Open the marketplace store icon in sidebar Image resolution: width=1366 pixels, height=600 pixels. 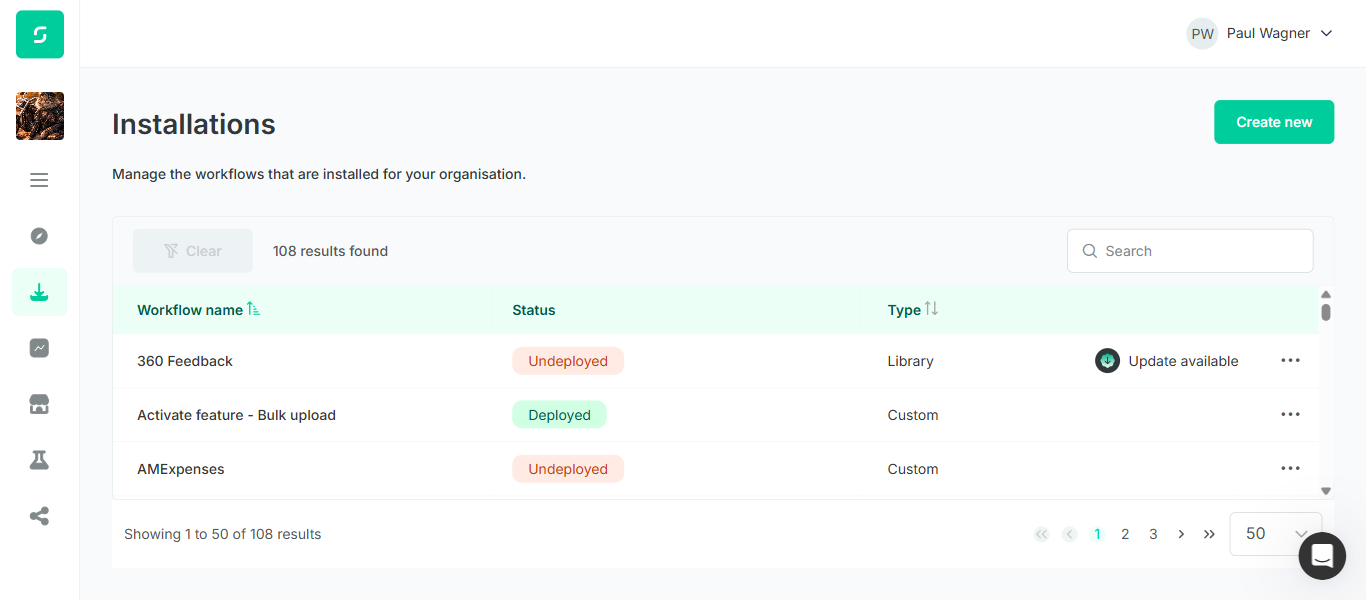[x=39, y=404]
